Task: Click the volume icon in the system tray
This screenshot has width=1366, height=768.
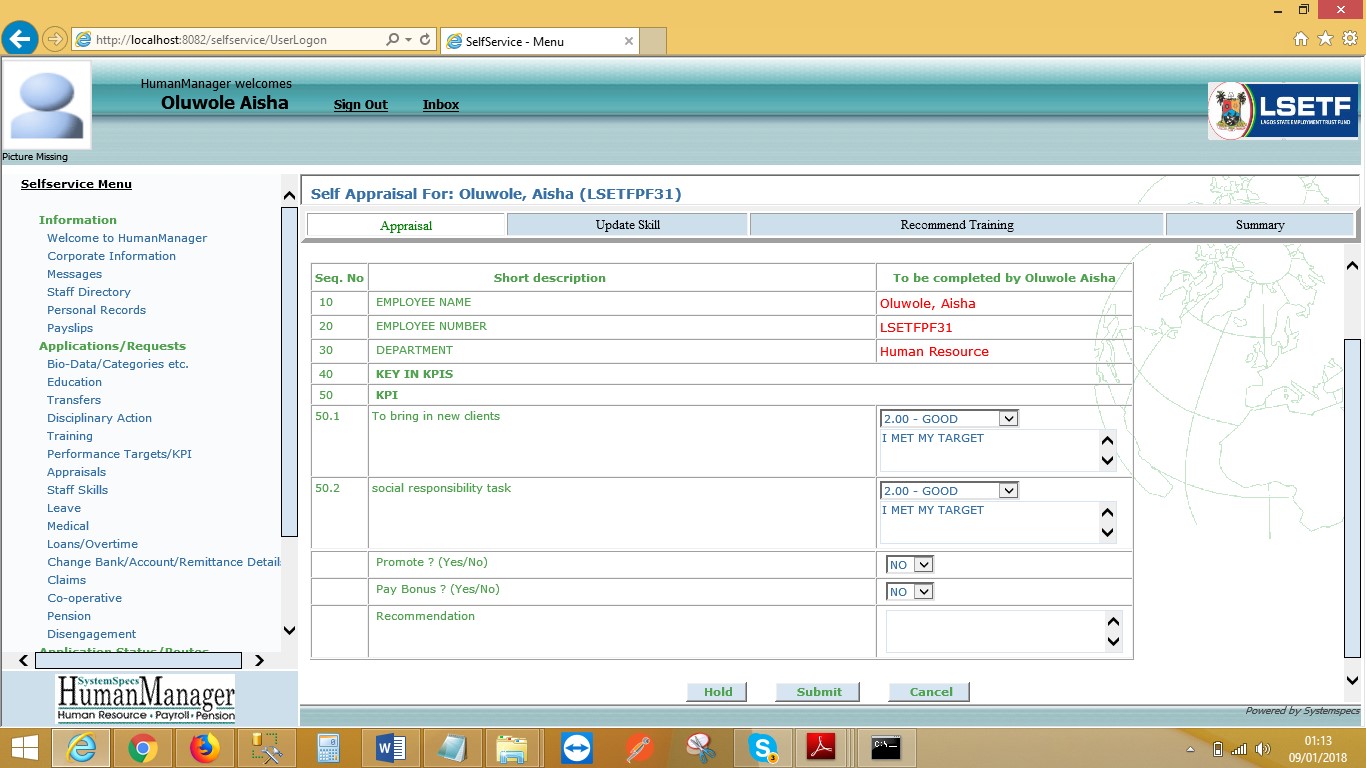Action: tap(1262, 749)
